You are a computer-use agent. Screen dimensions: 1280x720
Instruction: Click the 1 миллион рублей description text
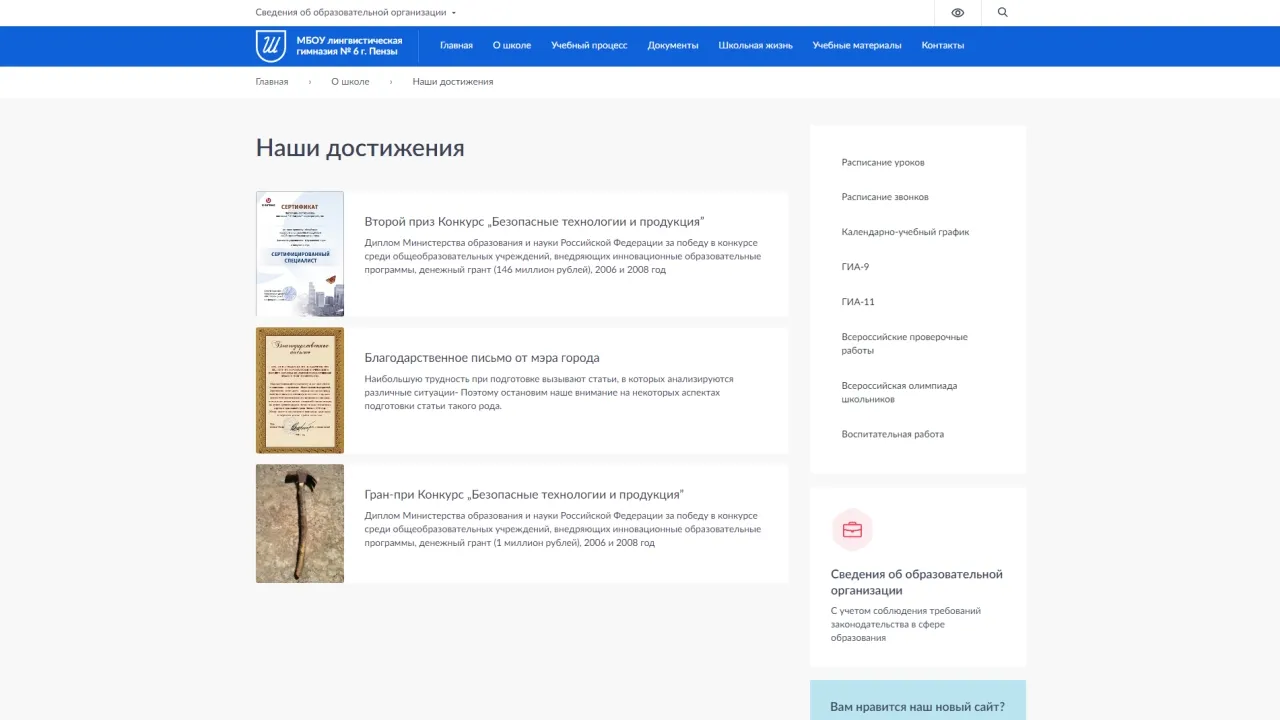[x=562, y=529]
